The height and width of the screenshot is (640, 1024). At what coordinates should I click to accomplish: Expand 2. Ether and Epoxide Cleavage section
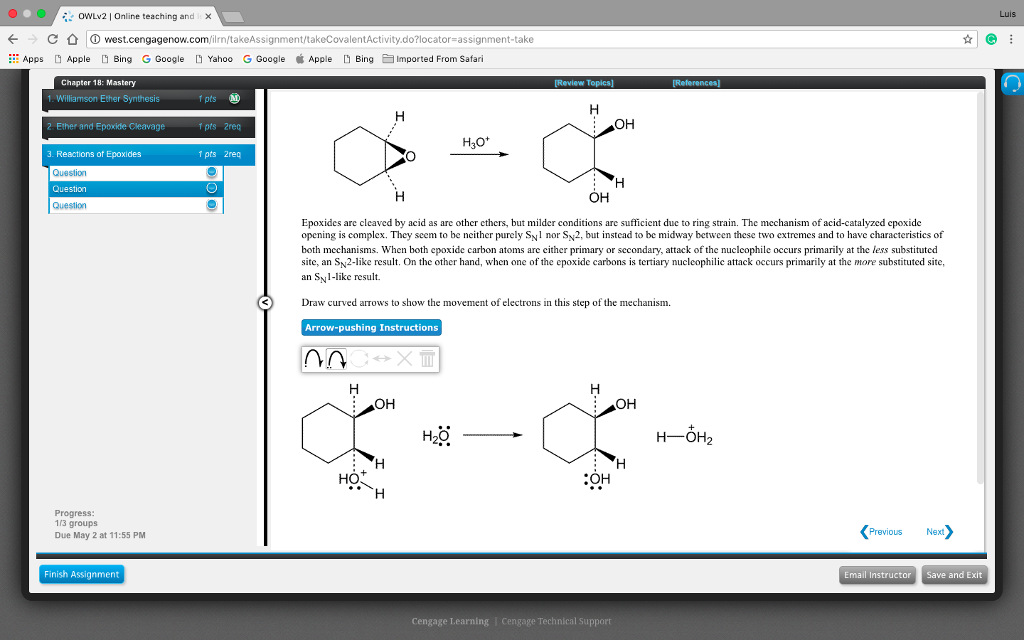148,127
